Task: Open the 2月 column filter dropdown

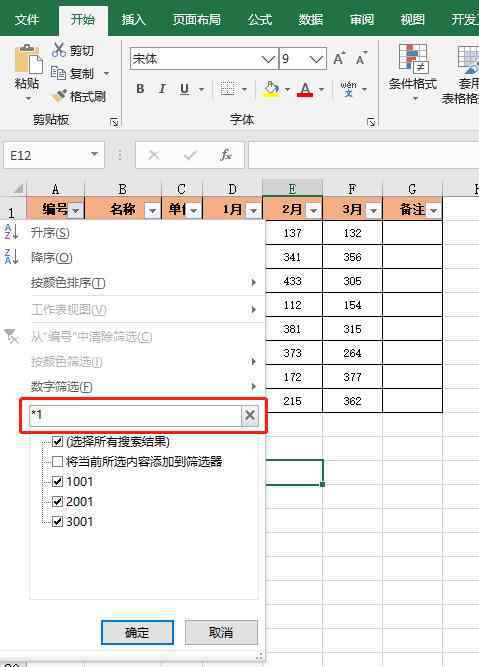Action: 314,211
